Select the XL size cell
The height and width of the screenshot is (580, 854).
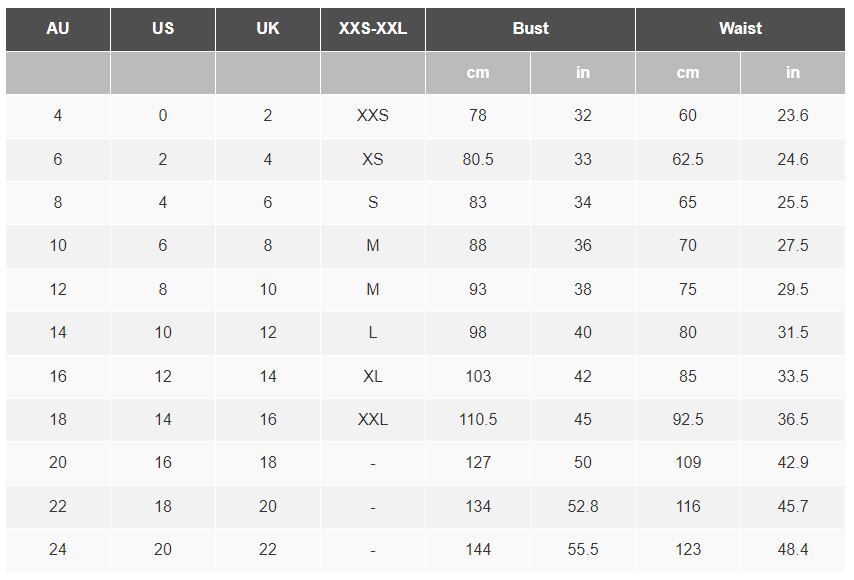tap(373, 376)
